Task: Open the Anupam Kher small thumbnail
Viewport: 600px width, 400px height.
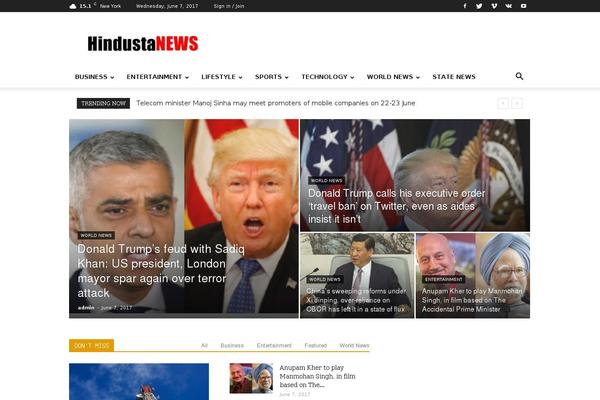Action: pyautogui.click(x=251, y=378)
